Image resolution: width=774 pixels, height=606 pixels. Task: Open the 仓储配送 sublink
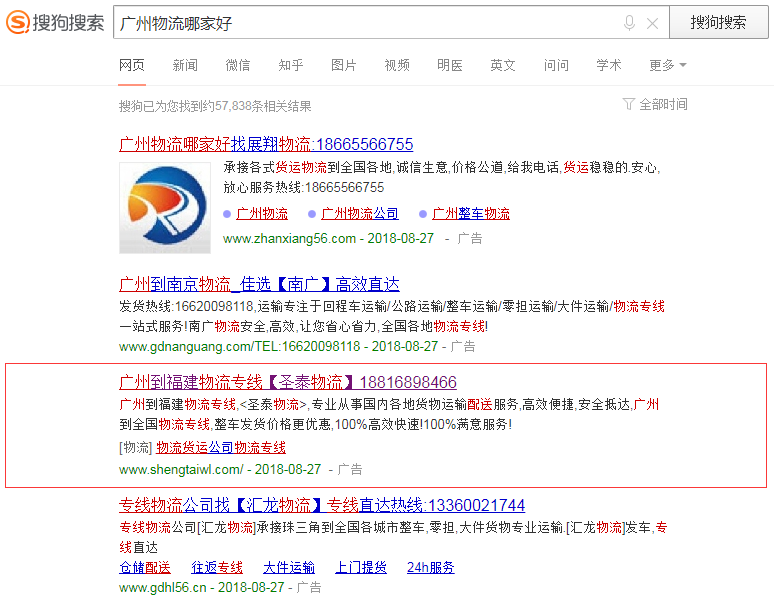point(145,568)
